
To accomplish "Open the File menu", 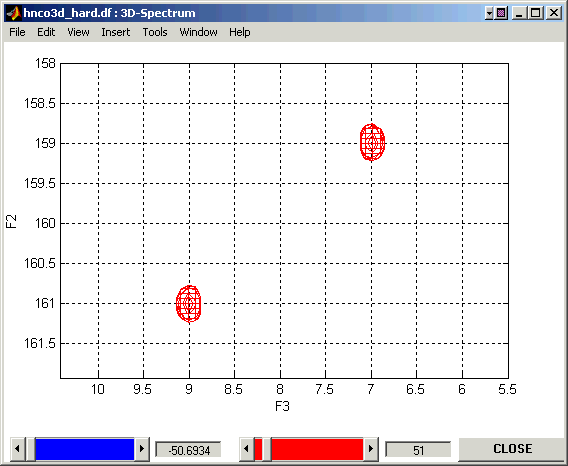I will tap(17, 32).
